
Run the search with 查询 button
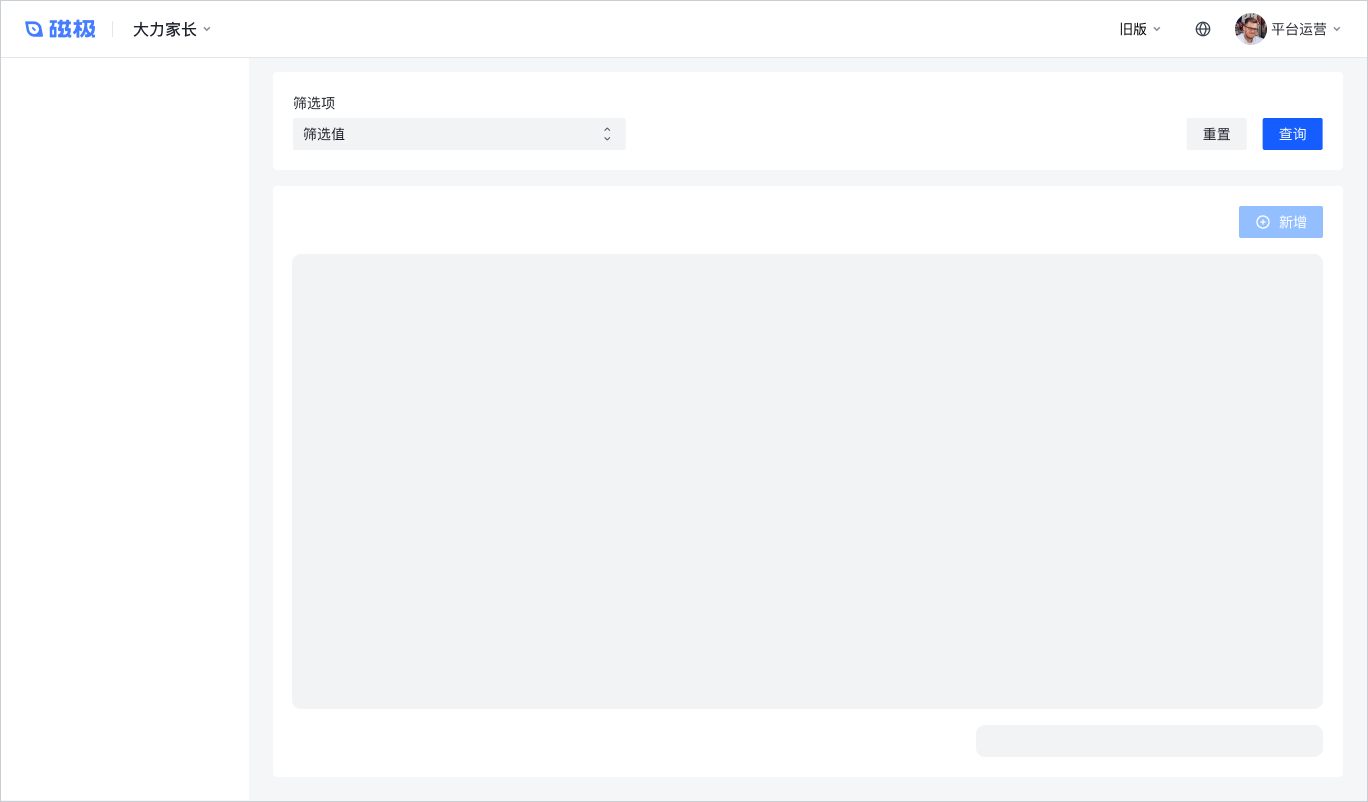1293,134
